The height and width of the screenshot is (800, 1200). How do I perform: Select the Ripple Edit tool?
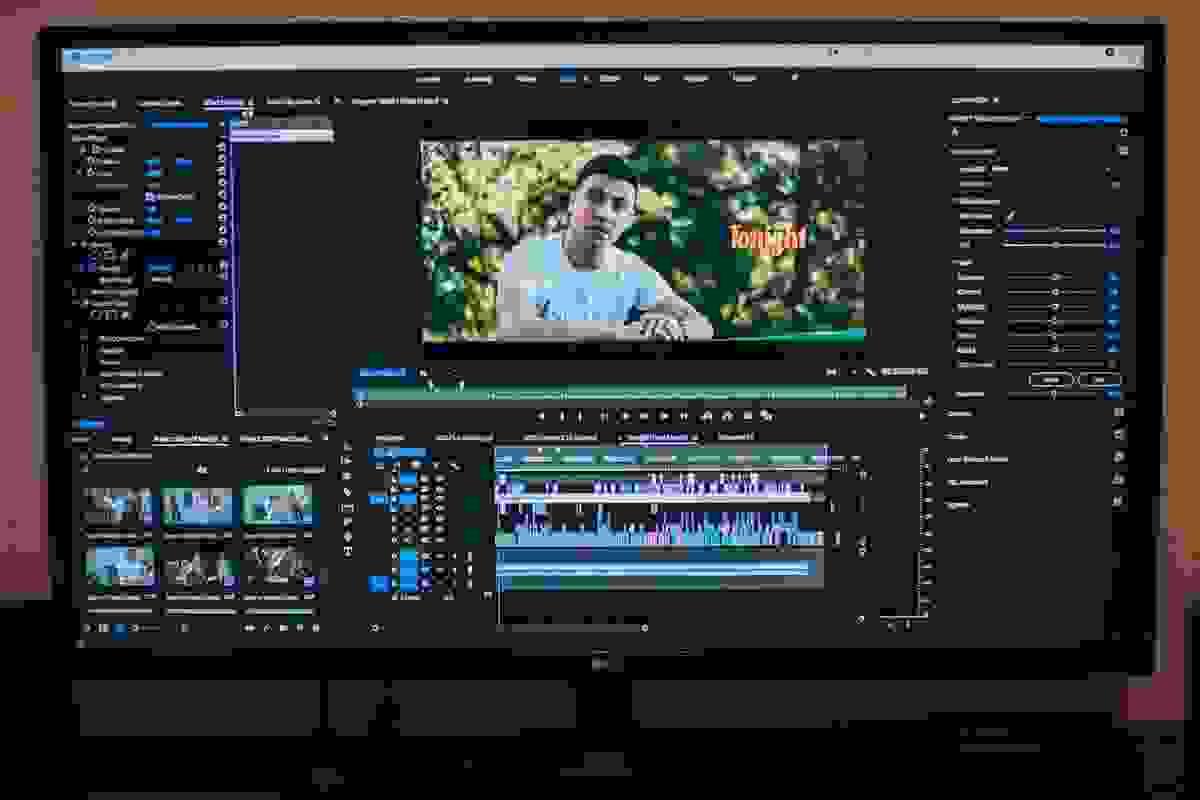coord(348,476)
